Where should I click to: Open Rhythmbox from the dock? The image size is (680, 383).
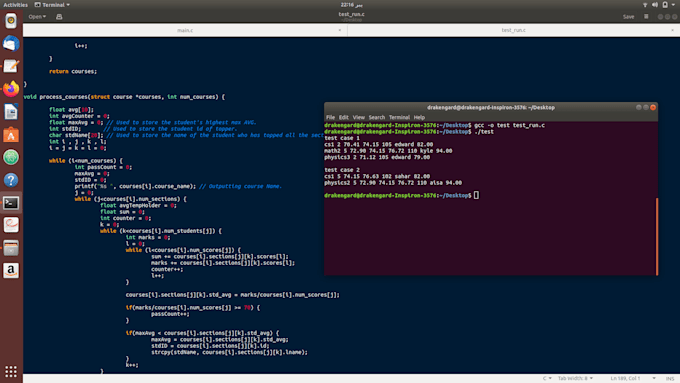[11, 21]
